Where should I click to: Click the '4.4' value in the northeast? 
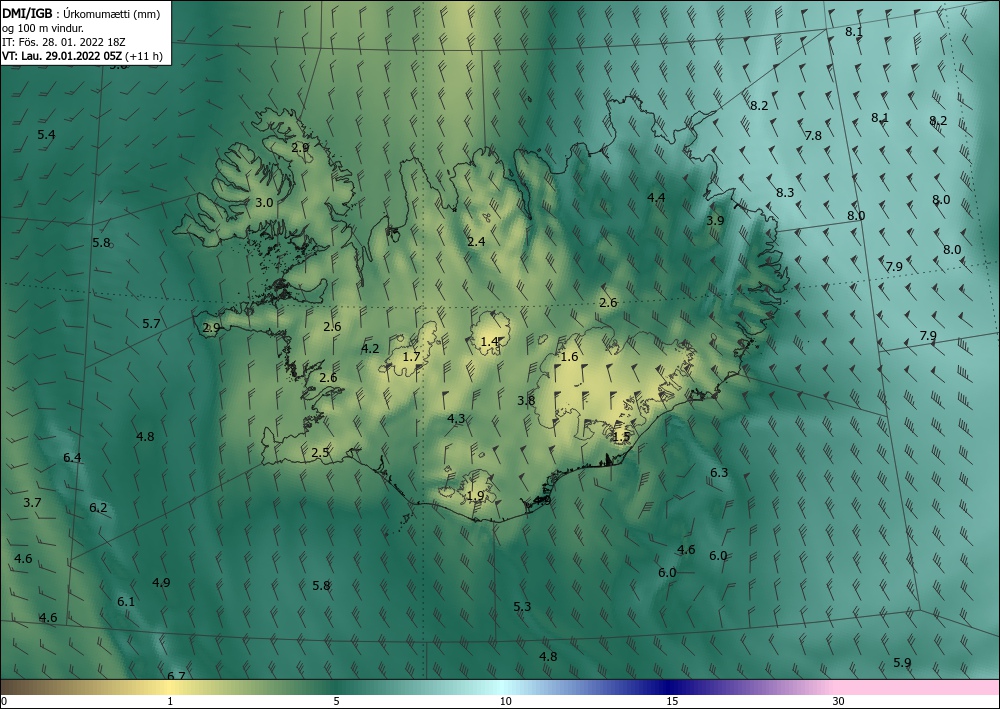click(x=656, y=197)
